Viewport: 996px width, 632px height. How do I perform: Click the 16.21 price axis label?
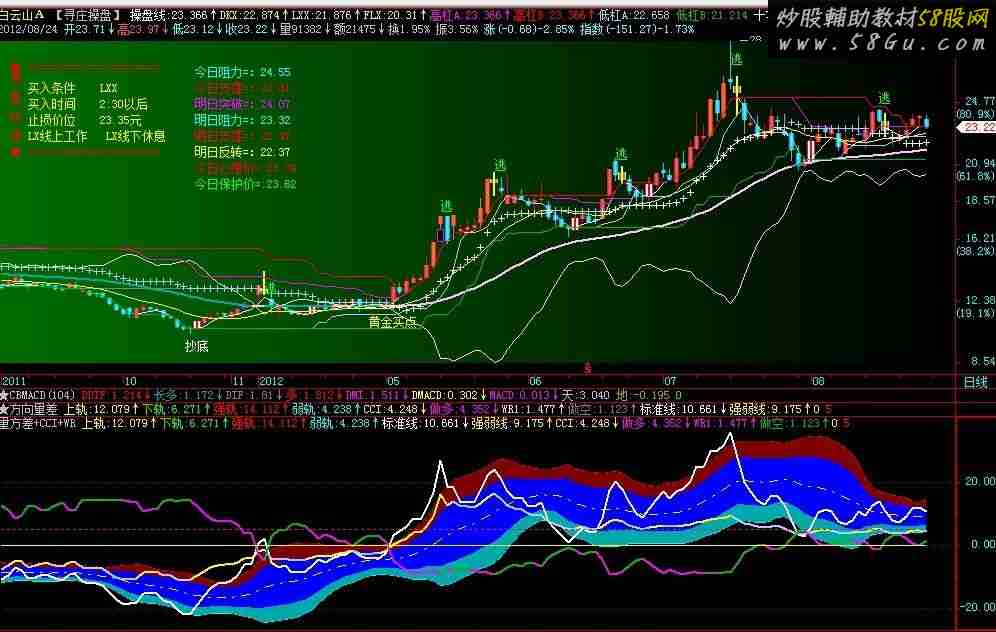(x=979, y=238)
